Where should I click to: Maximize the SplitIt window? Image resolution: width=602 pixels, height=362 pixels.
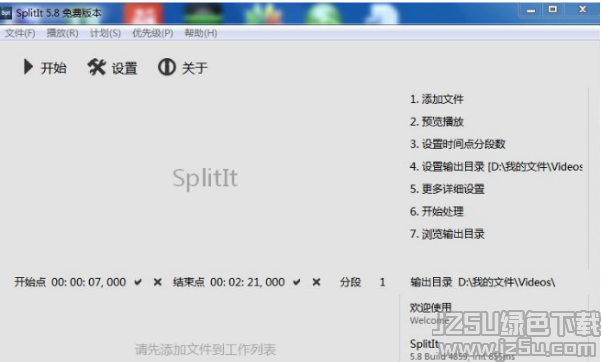[553, 10]
